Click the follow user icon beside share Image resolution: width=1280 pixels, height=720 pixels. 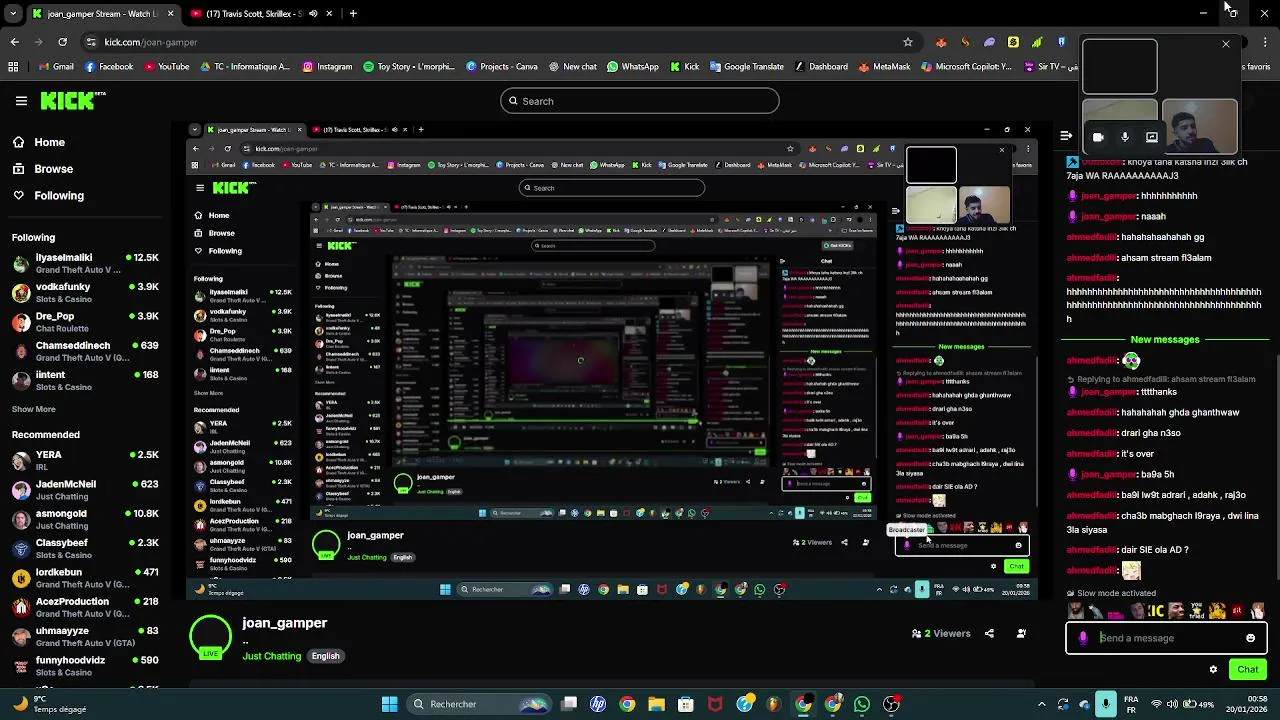[1021, 633]
